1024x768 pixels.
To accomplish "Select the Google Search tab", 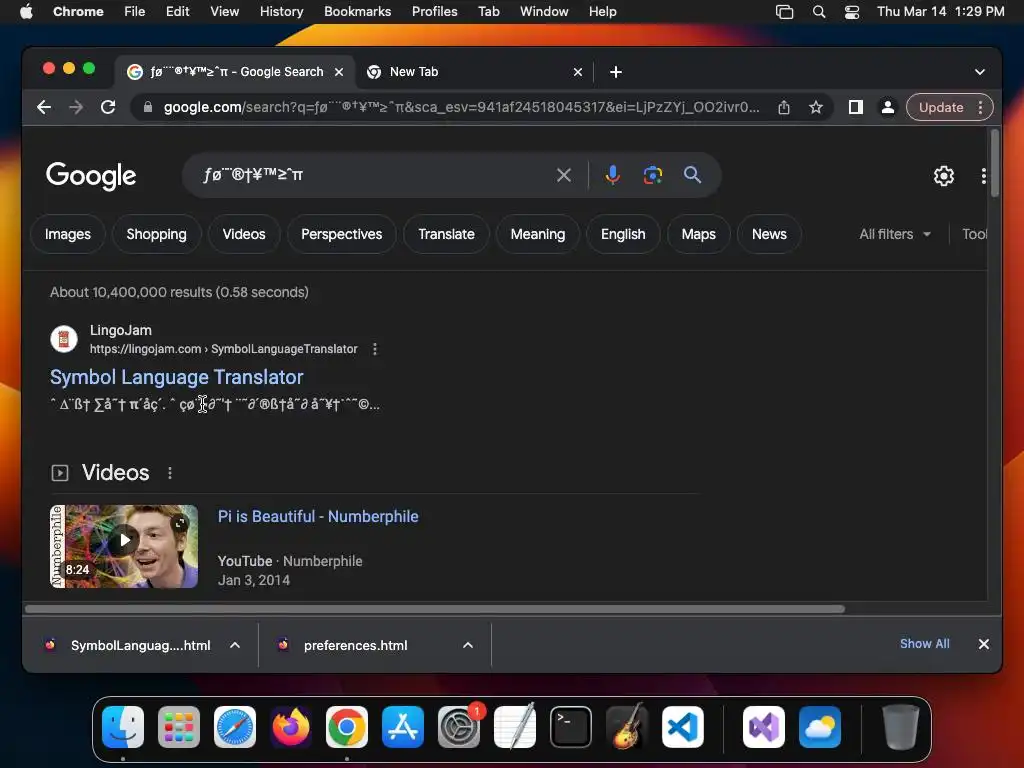I will click(236, 72).
